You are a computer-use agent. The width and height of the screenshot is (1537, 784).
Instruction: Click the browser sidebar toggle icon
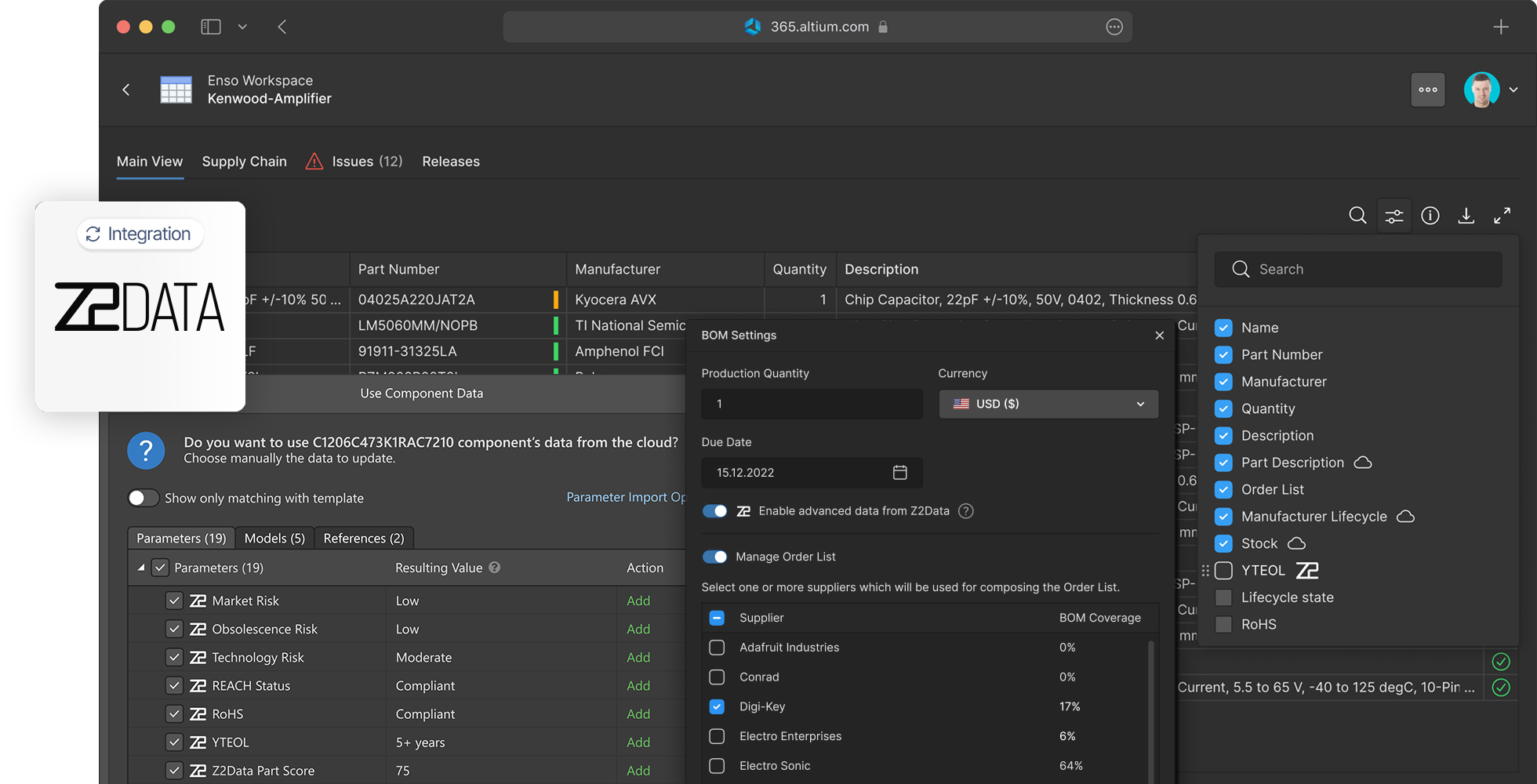point(211,27)
